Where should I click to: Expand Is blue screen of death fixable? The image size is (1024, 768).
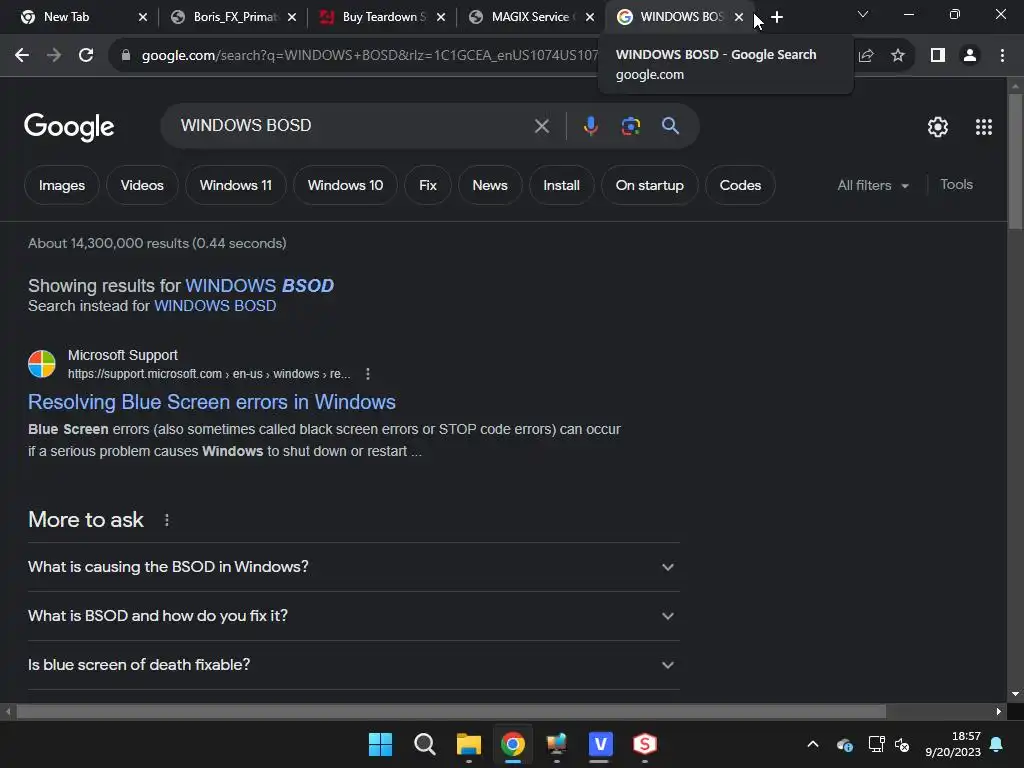[x=354, y=665]
